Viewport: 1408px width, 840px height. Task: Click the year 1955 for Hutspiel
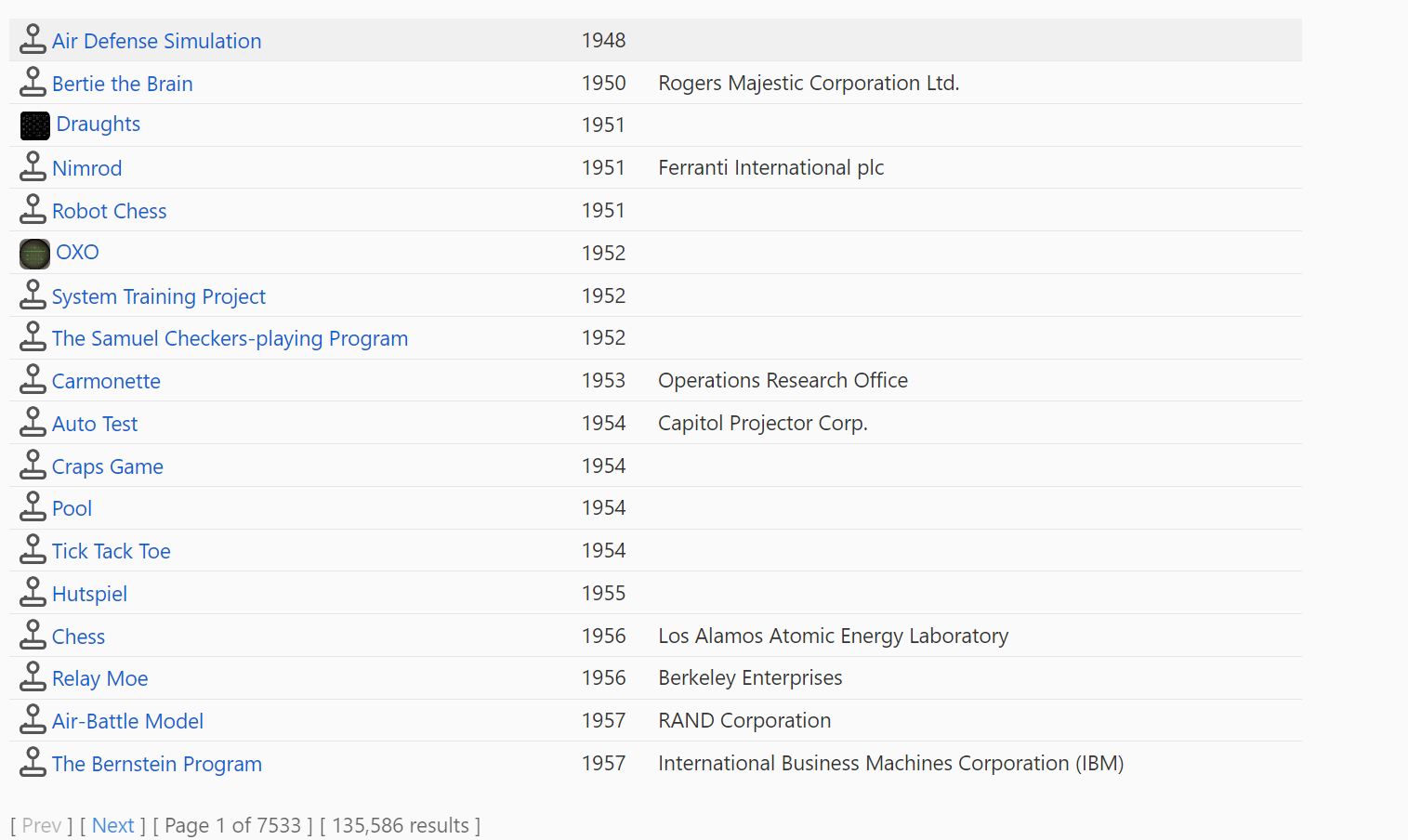604,593
